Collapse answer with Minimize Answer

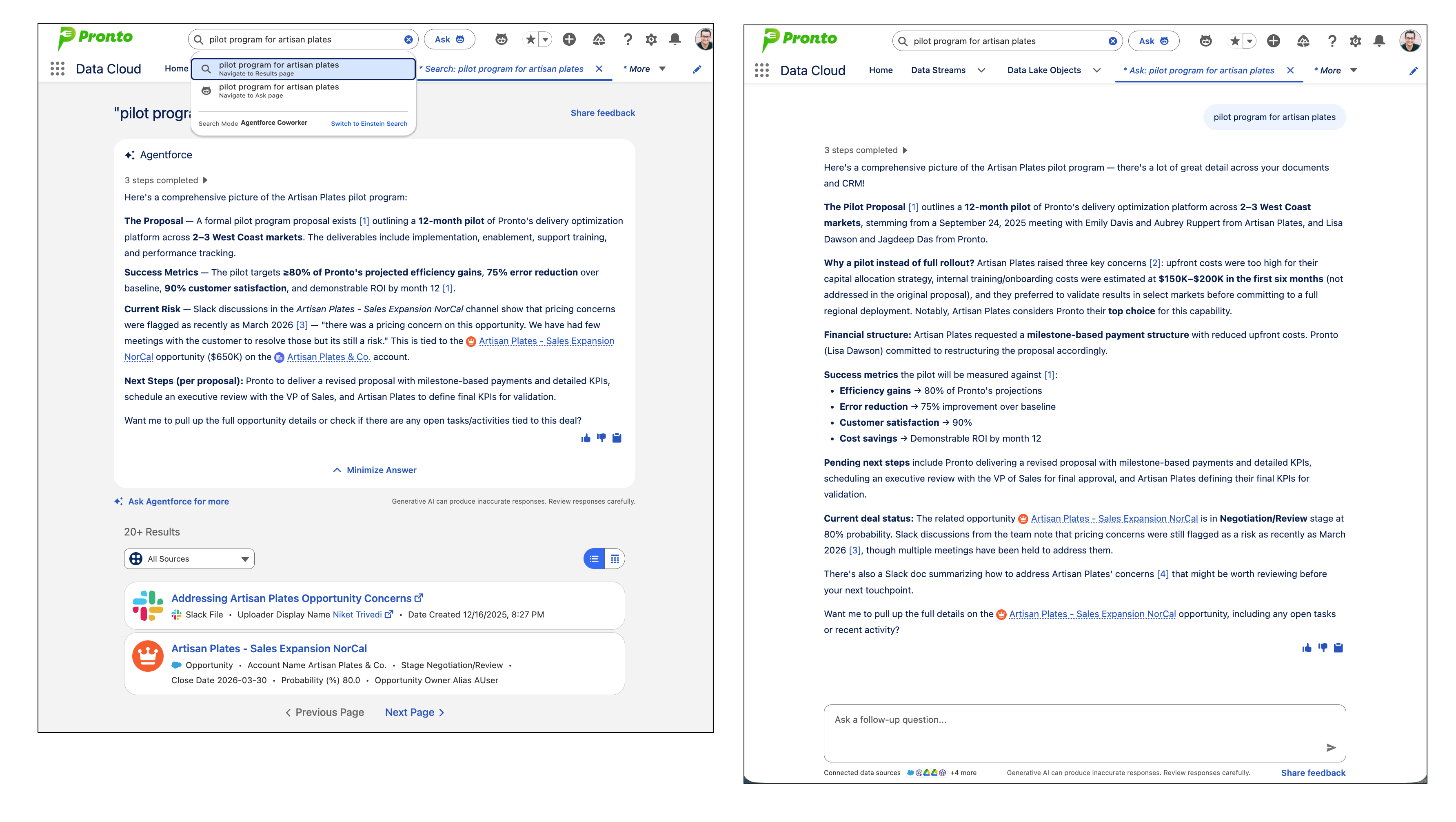(374, 470)
